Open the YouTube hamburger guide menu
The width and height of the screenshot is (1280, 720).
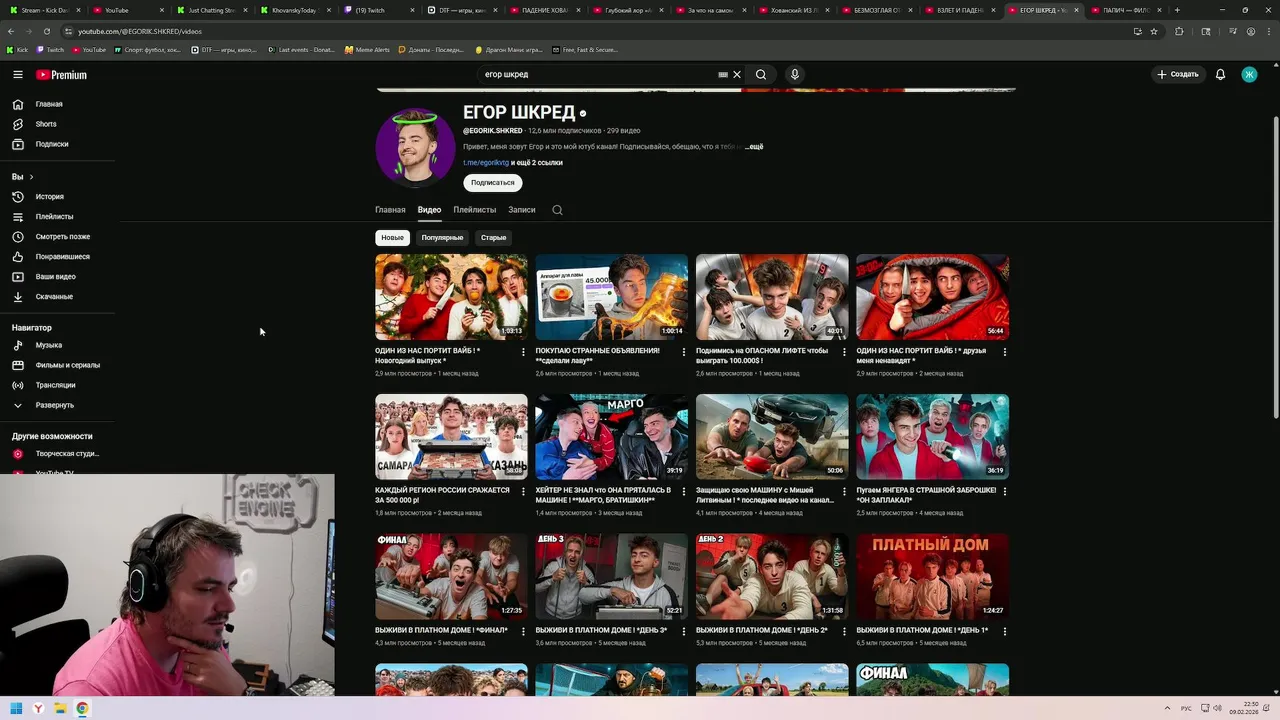click(x=18, y=74)
